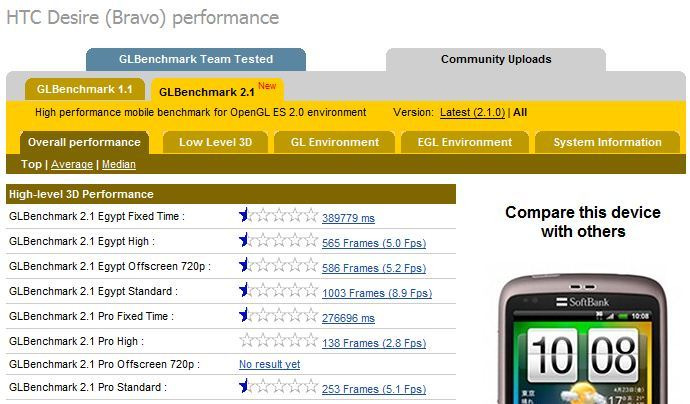The image size is (690, 404).
Task: Switch to the Community Uploads tab
Action: point(496,59)
